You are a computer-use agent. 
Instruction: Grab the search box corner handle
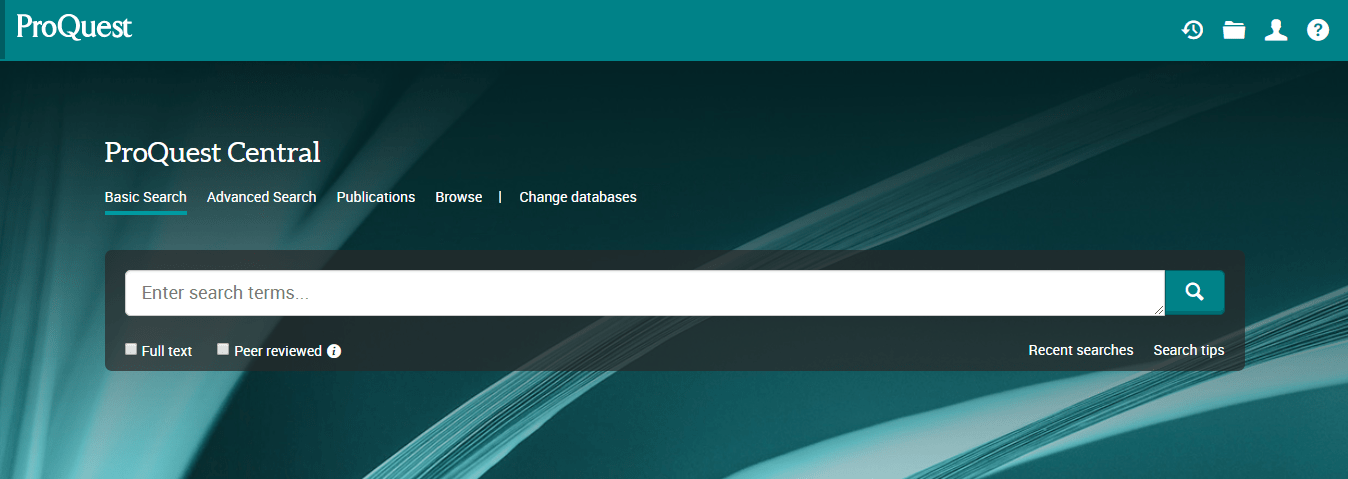point(1159,310)
